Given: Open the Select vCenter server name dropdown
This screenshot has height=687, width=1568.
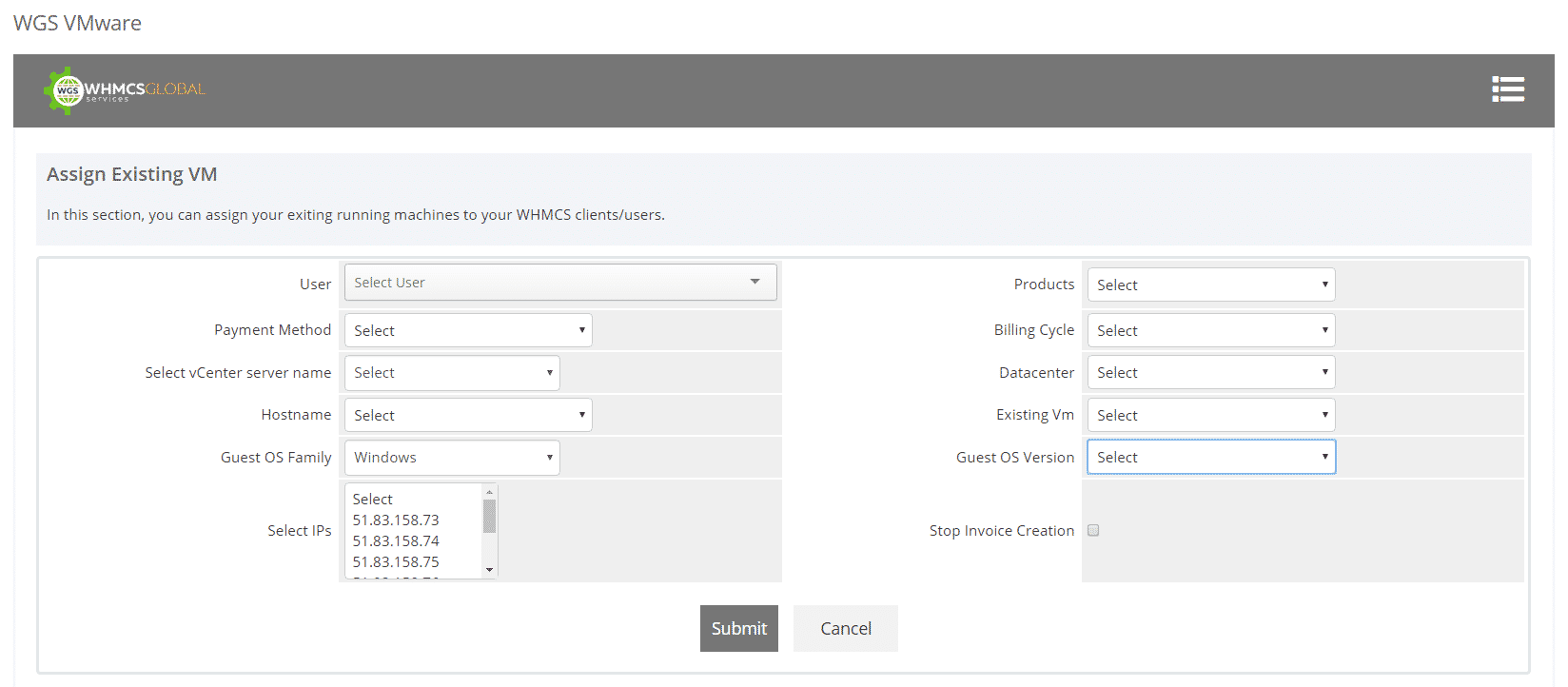Looking at the screenshot, I should (451, 373).
